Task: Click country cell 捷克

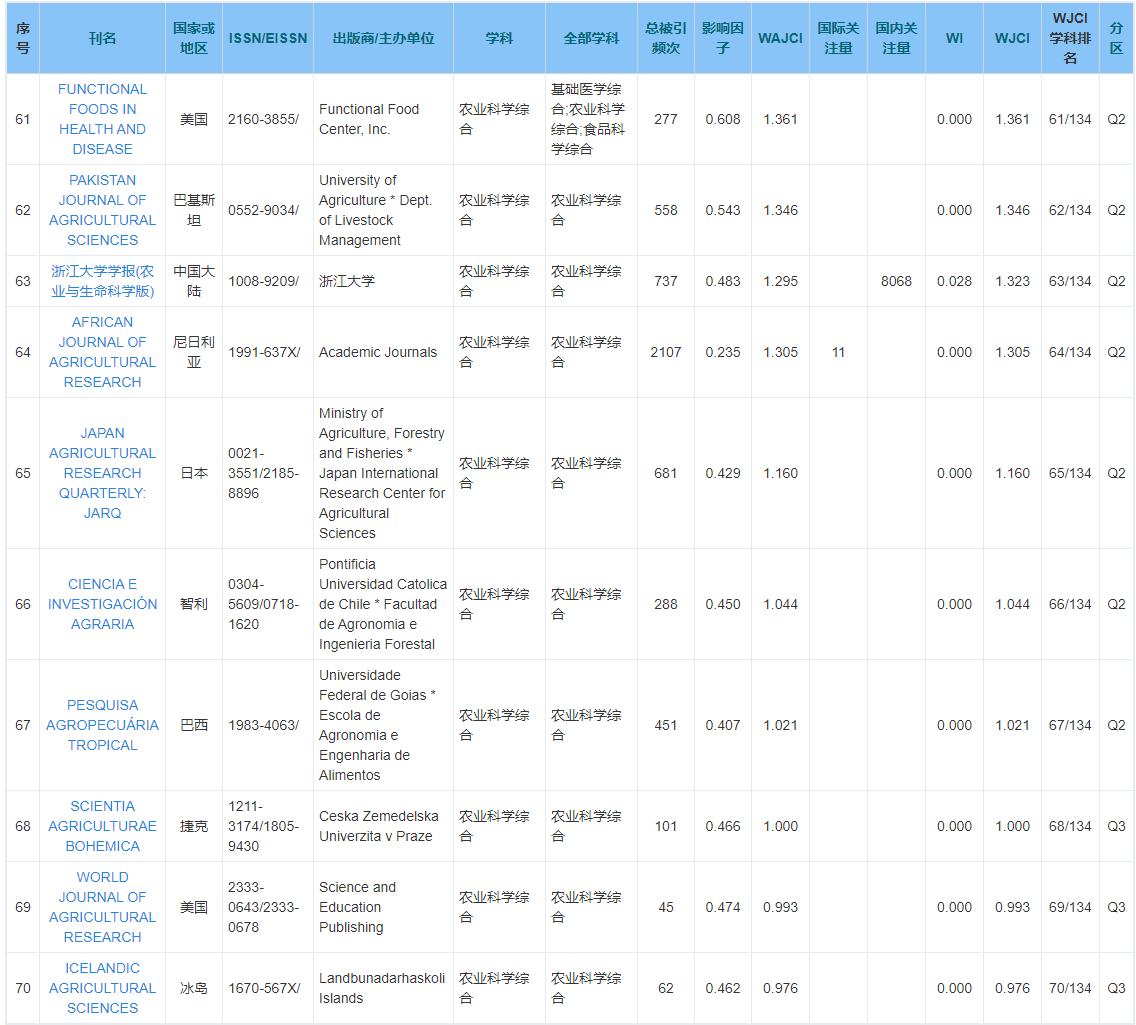Action: 194,826
